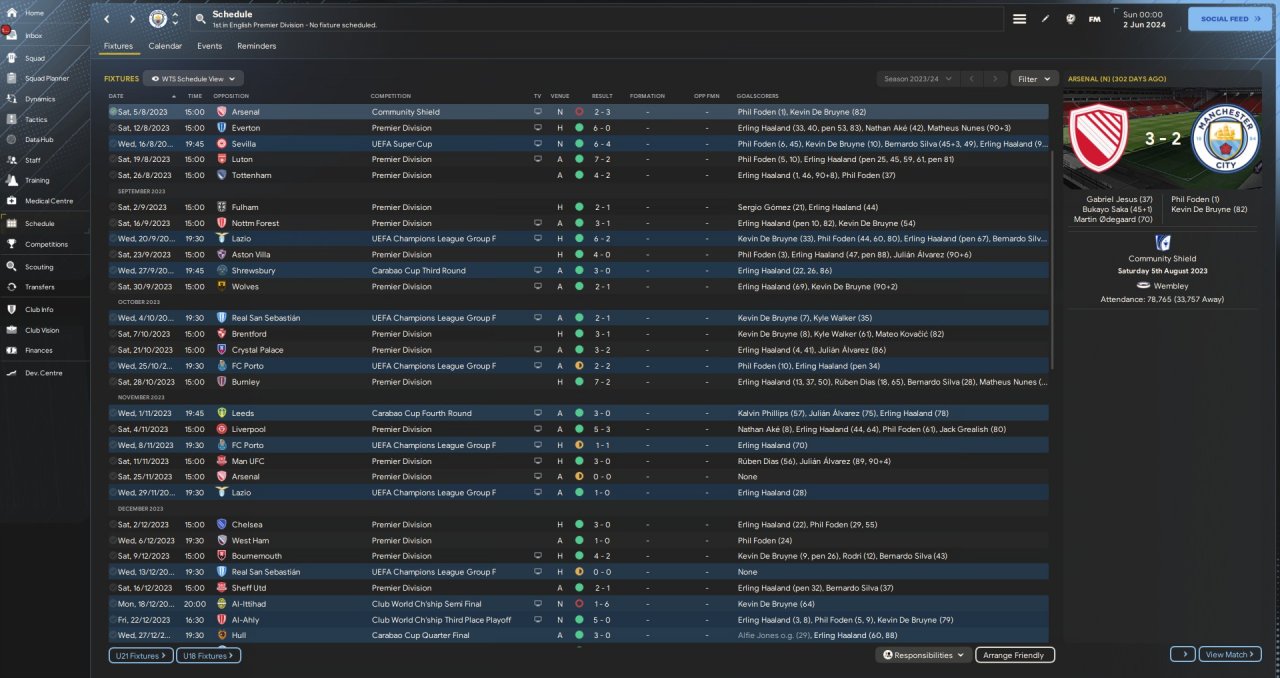Viewport: 1280px width, 678px height.
Task: Open the Scouting sidebar icon
Action: [12, 267]
